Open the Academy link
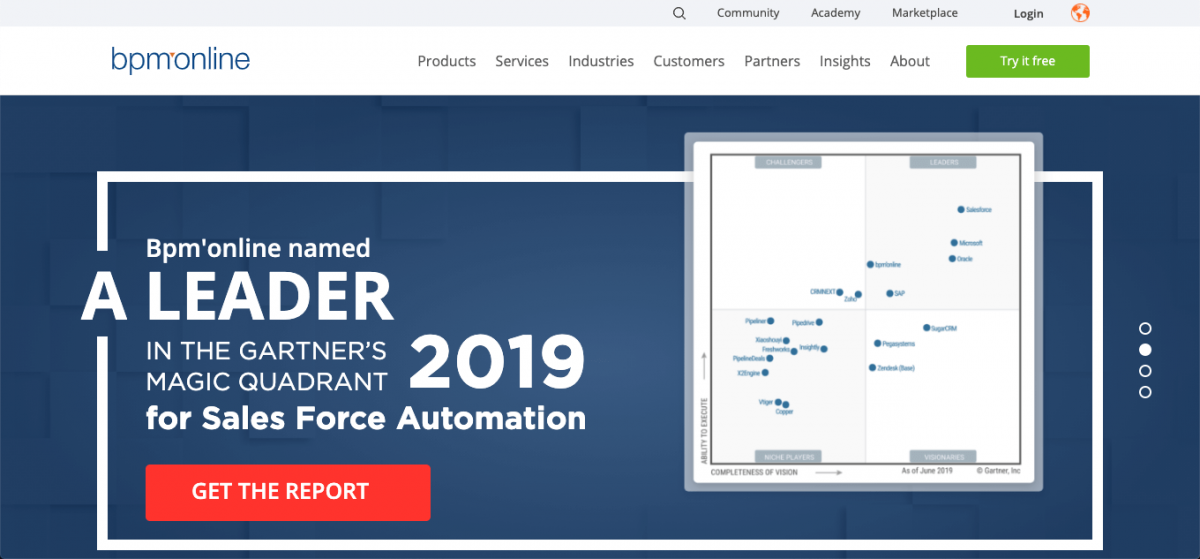The image size is (1200, 559). tap(836, 13)
